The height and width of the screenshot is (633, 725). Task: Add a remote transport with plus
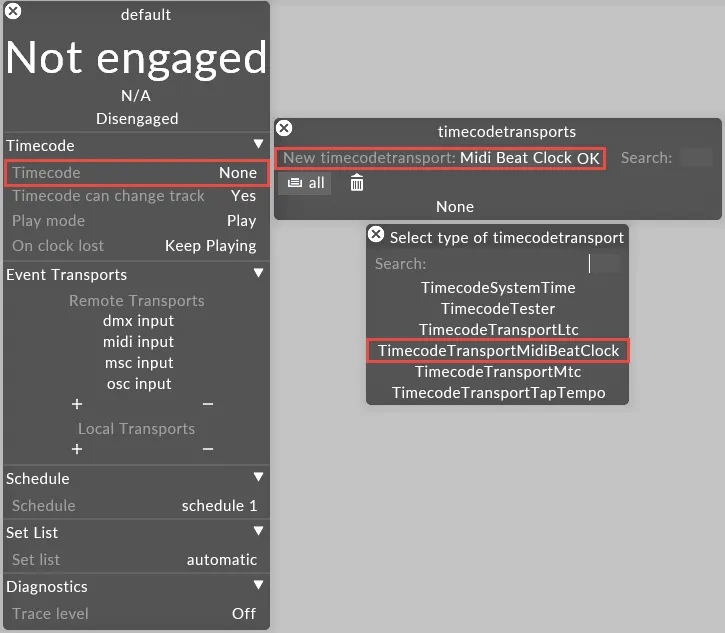point(77,404)
